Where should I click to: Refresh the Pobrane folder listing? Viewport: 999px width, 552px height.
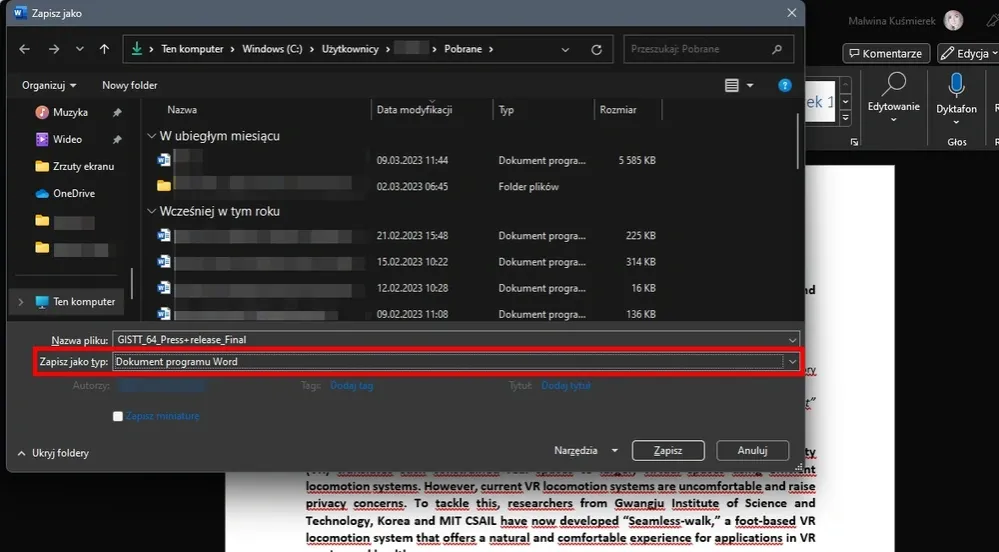[x=597, y=49]
